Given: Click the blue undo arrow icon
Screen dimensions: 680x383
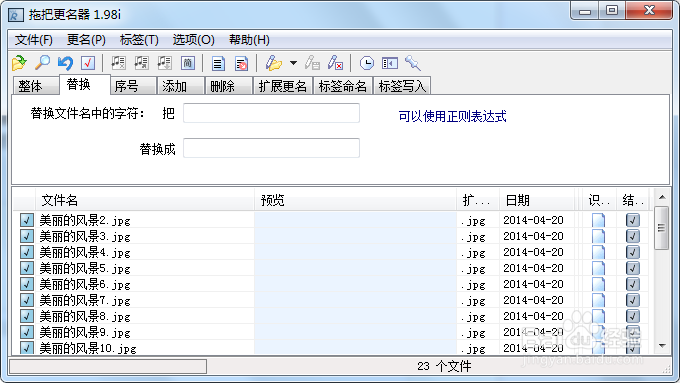Looking at the screenshot, I should (65, 63).
